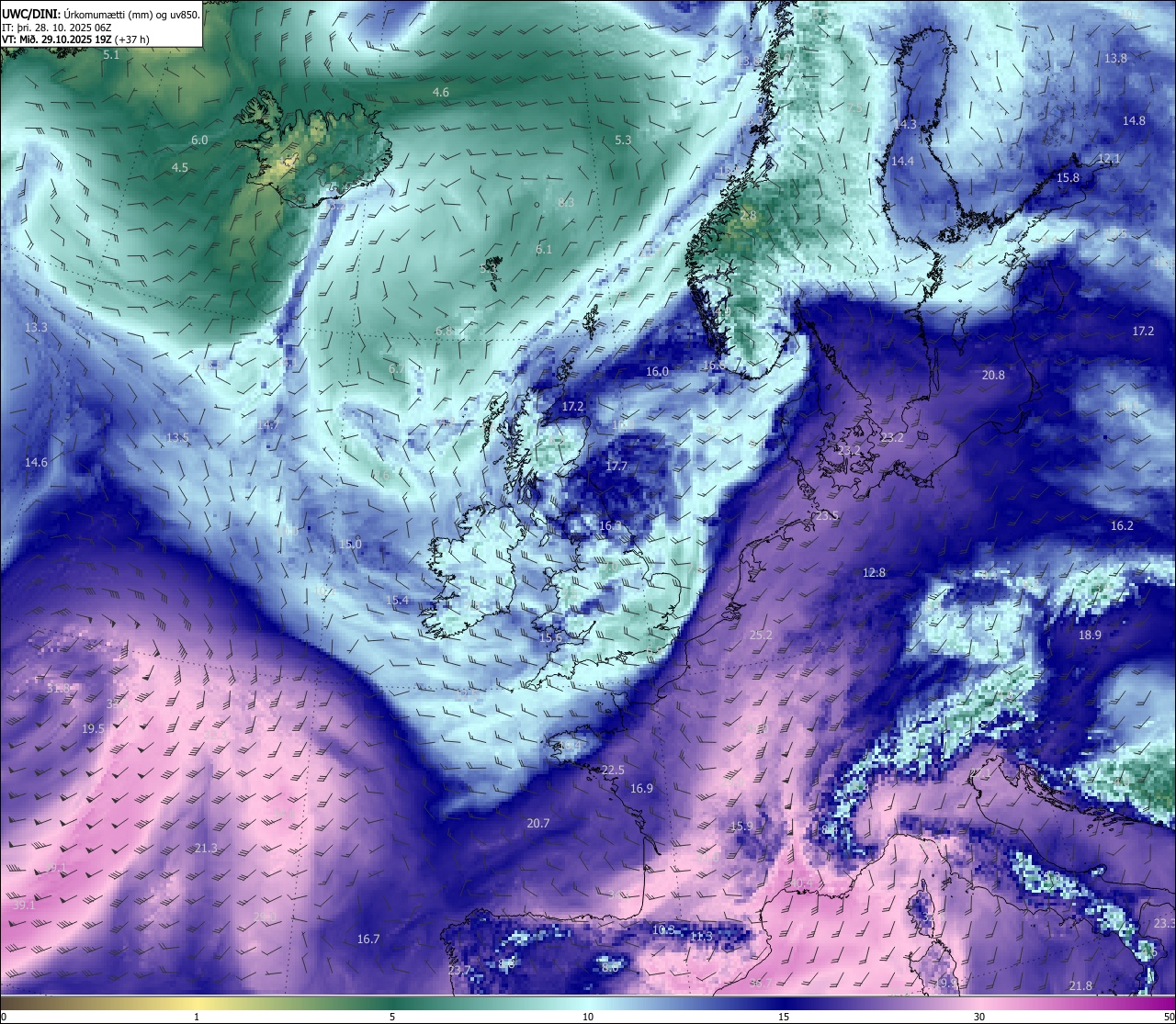The height and width of the screenshot is (1024, 1176).
Task: Click the 6.0 value west of Iceland
Action: 199,141
